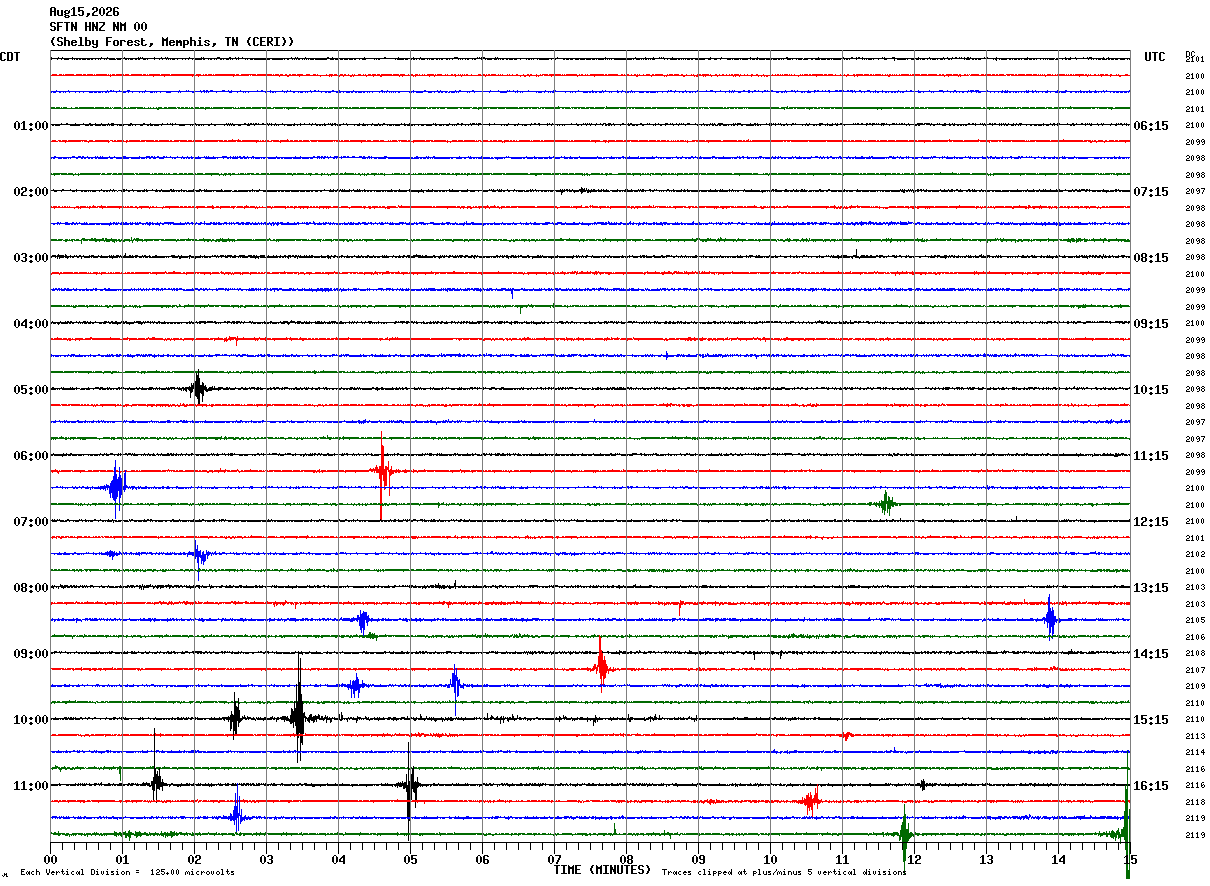The width and height of the screenshot is (1210, 886).
Task: Select the SFTN HNZ NM 00 station title
Action: click(x=99, y=27)
